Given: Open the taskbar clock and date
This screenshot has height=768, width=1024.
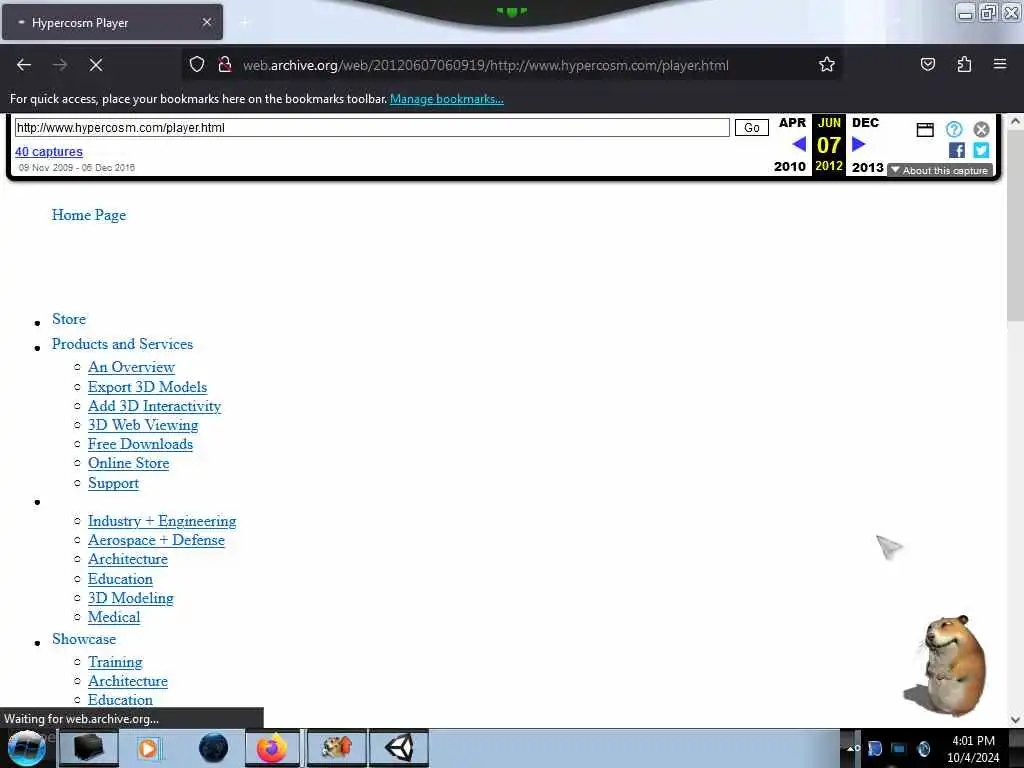Looking at the screenshot, I should (x=973, y=749).
